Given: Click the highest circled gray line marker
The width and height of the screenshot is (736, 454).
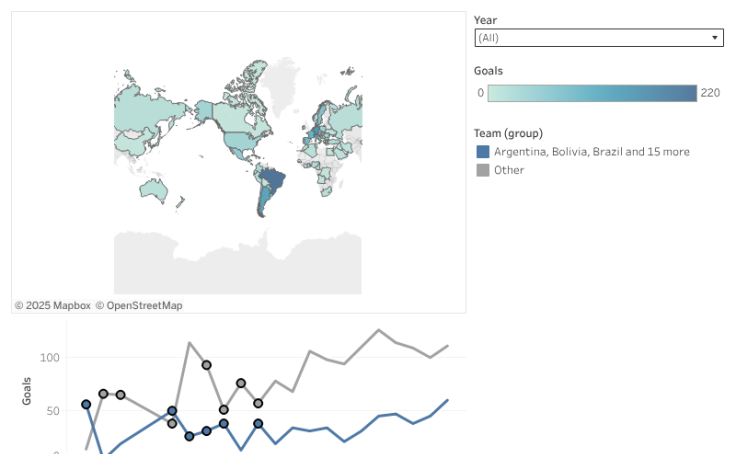Looking at the screenshot, I should 206,365.
